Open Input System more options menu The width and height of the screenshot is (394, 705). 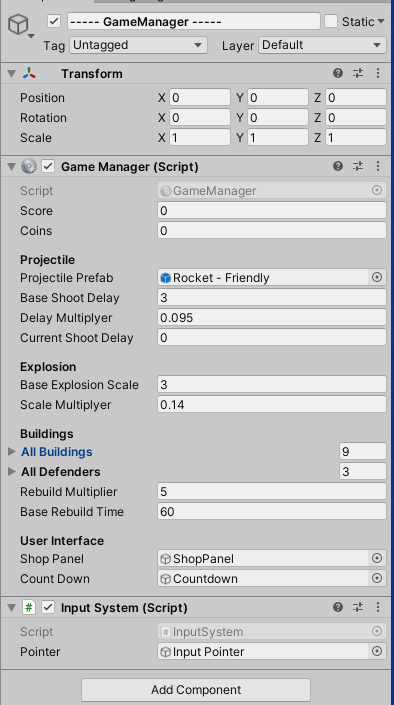378,608
